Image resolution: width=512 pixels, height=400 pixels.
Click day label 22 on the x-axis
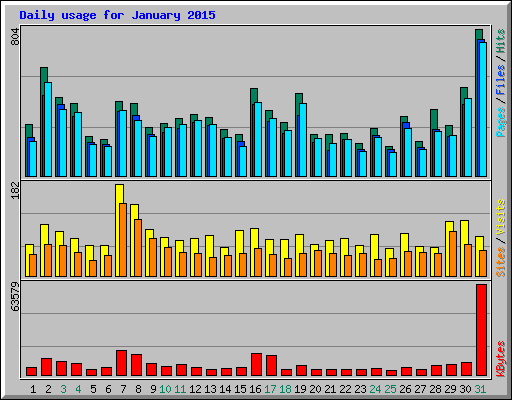345,389
